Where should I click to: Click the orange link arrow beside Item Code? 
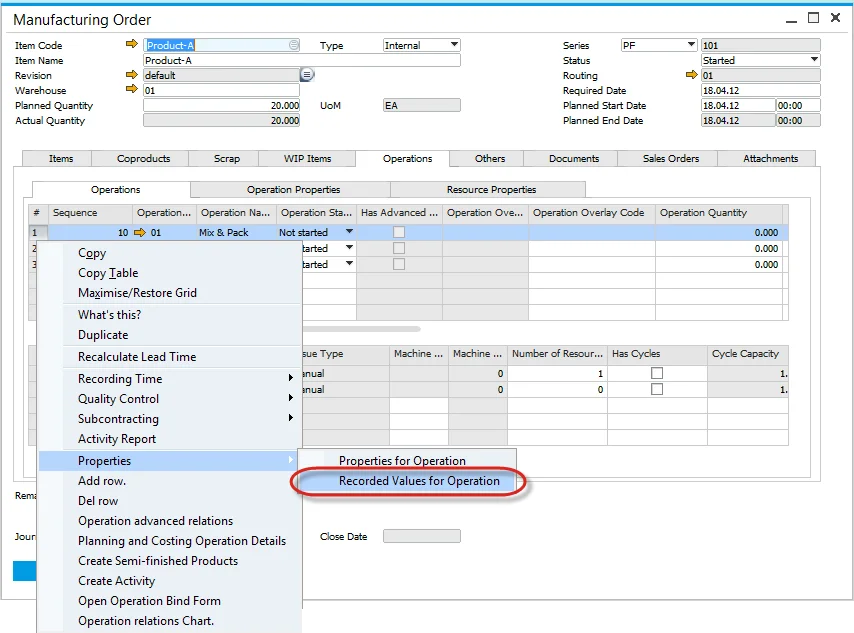131,44
